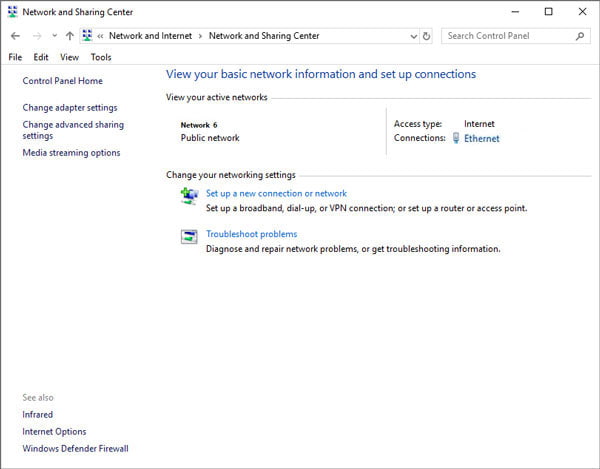The image size is (600, 469).
Task: Click the new connection setup icon
Action: click(189, 196)
